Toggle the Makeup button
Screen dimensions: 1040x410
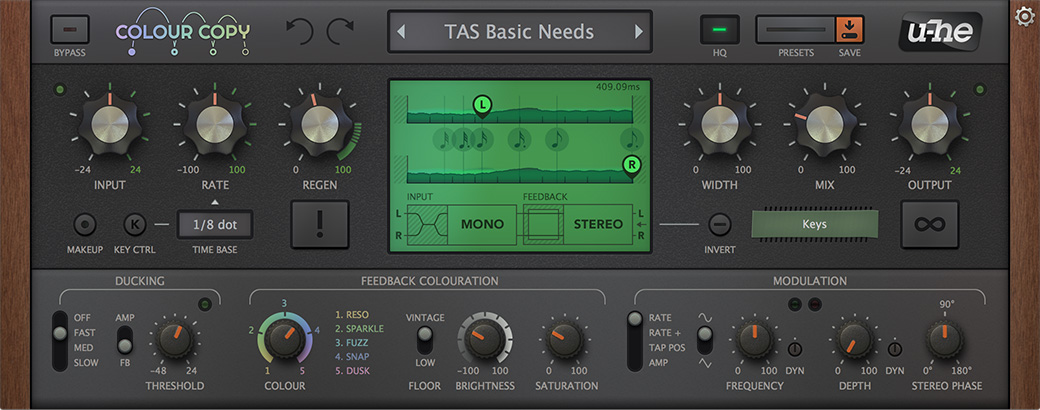(x=85, y=225)
